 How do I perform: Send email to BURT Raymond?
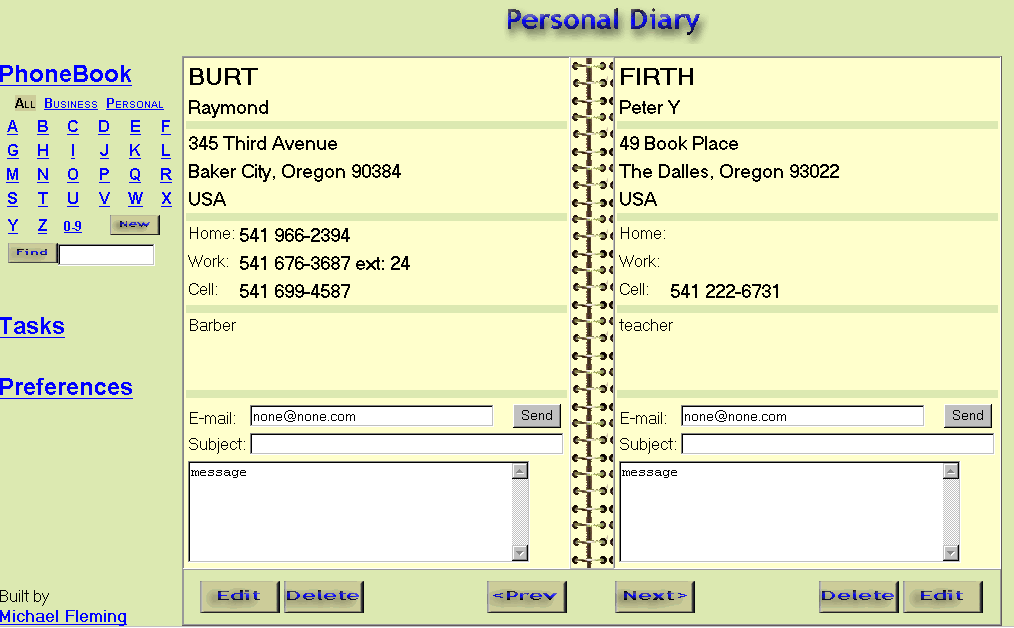537,416
